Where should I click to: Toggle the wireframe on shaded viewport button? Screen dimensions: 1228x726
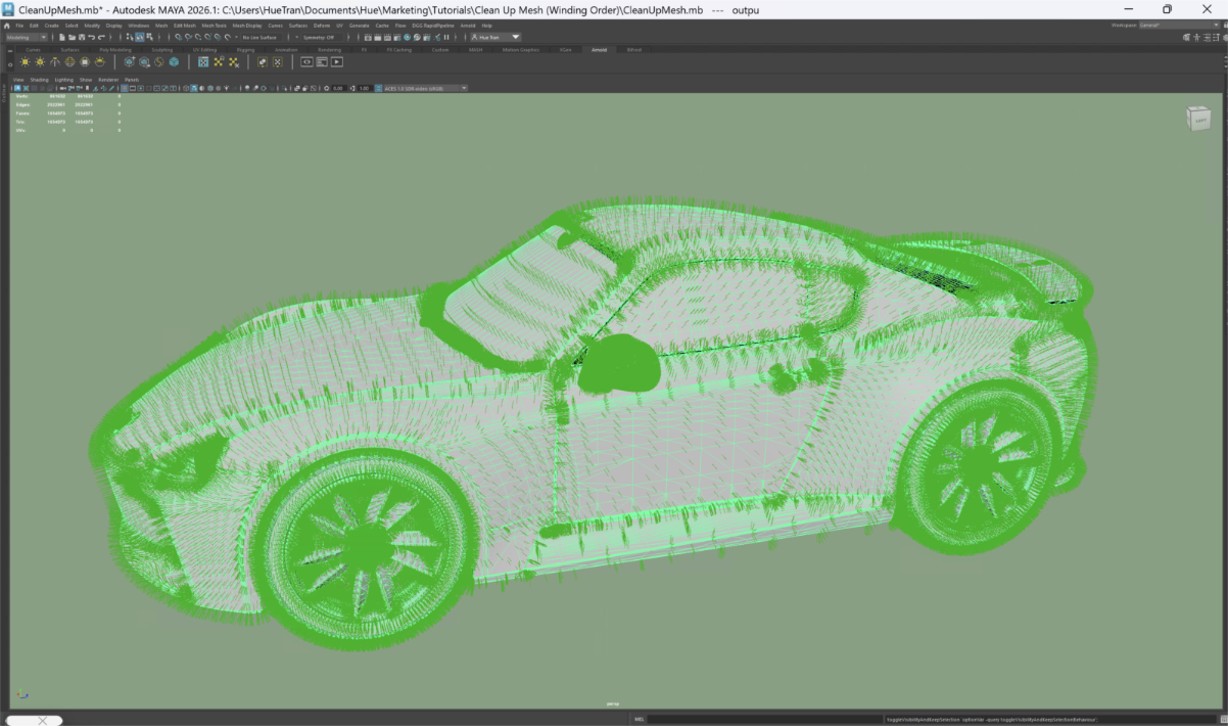pos(210,88)
